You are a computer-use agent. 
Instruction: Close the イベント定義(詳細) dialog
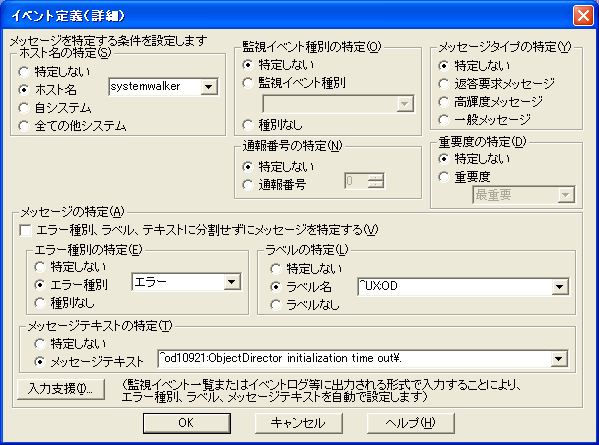pos(583,16)
